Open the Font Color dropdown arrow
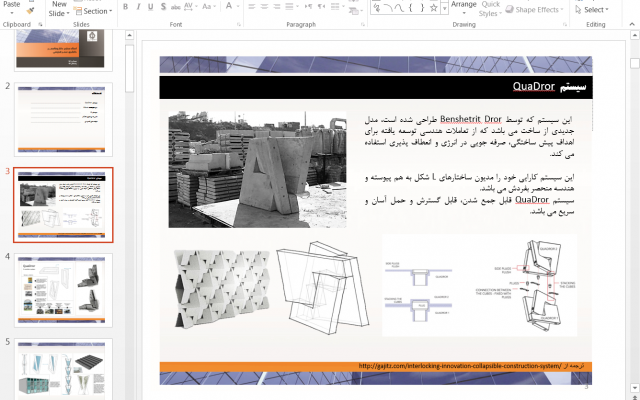Image resolution: width=640 pixels, height=400 pixels. 238,7
